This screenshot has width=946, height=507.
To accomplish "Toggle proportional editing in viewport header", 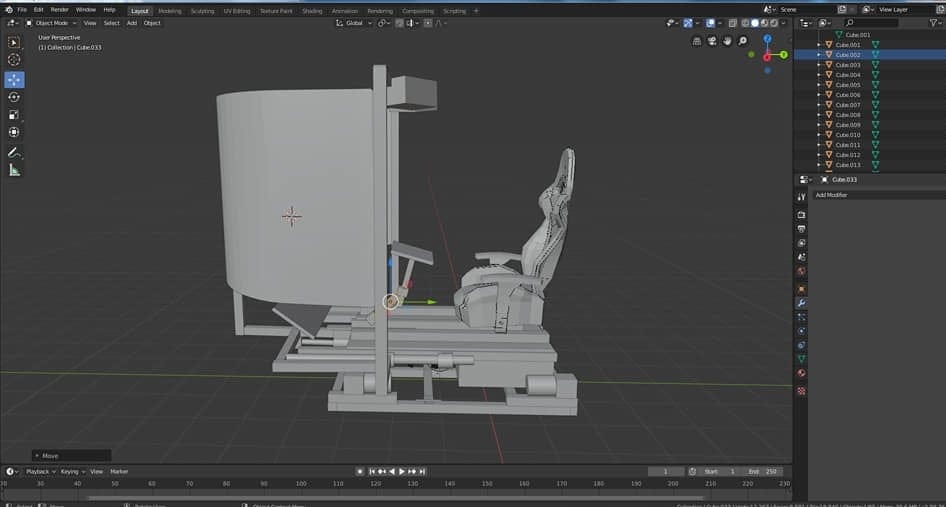I will [428, 23].
